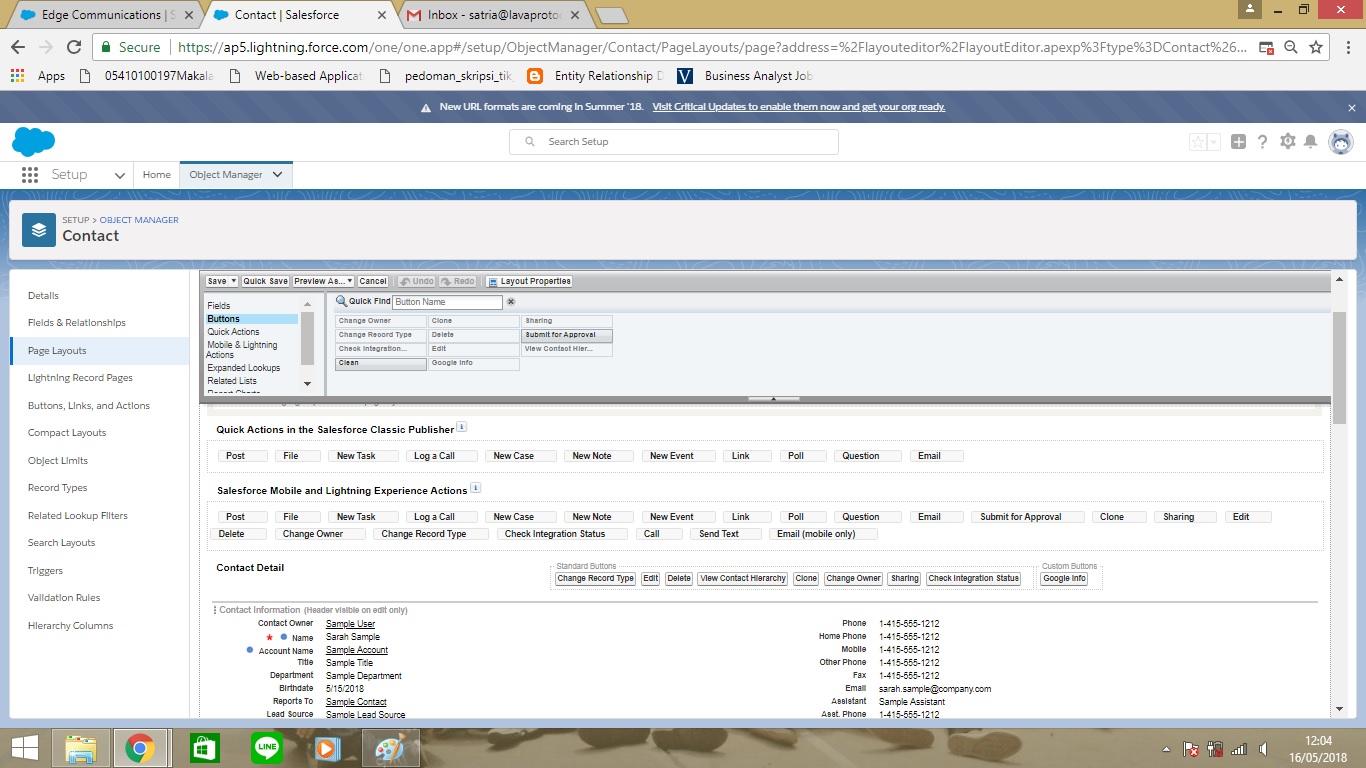This screenshot has height=768, width=1366.
Task: Open the user profile avatar
Action: click(x=1340, y=142)
